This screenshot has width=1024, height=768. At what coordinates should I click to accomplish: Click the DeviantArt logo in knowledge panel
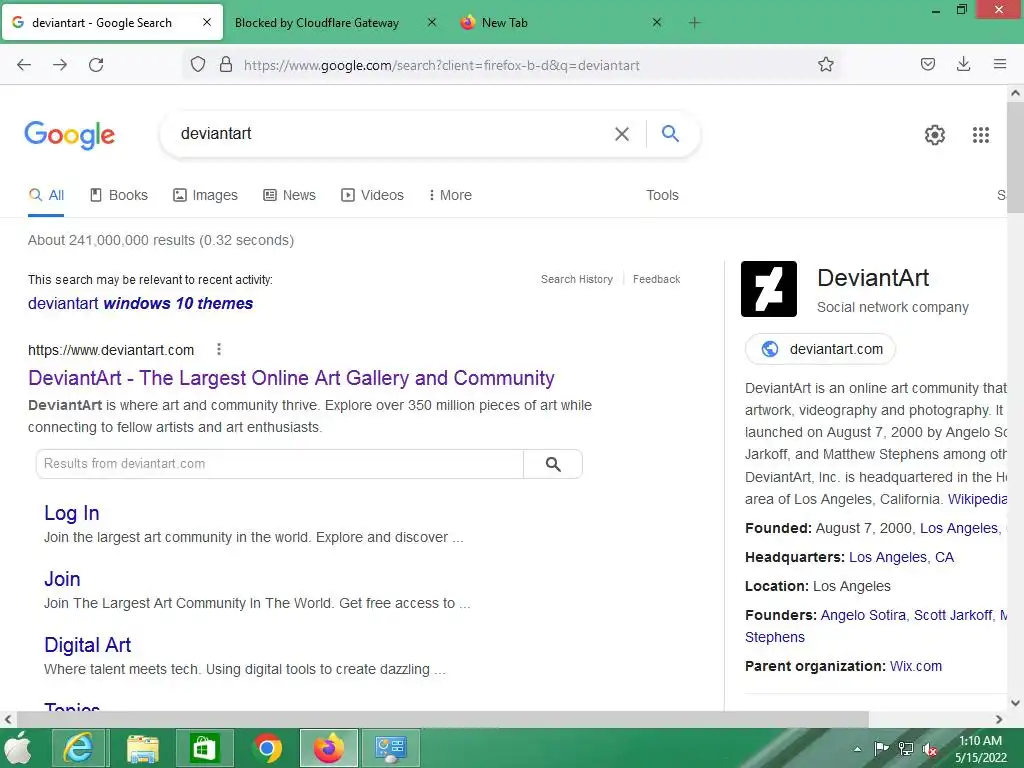point(769,289)
